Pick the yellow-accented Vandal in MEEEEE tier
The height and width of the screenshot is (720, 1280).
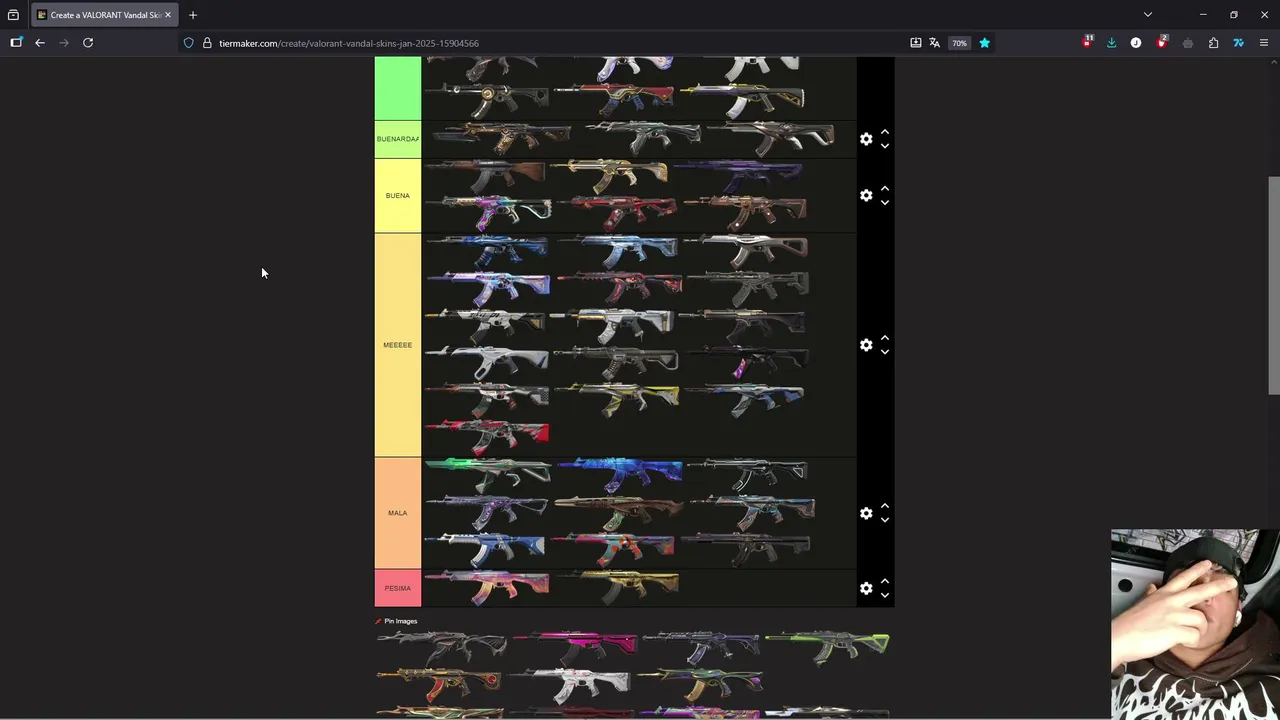[617, 400]
